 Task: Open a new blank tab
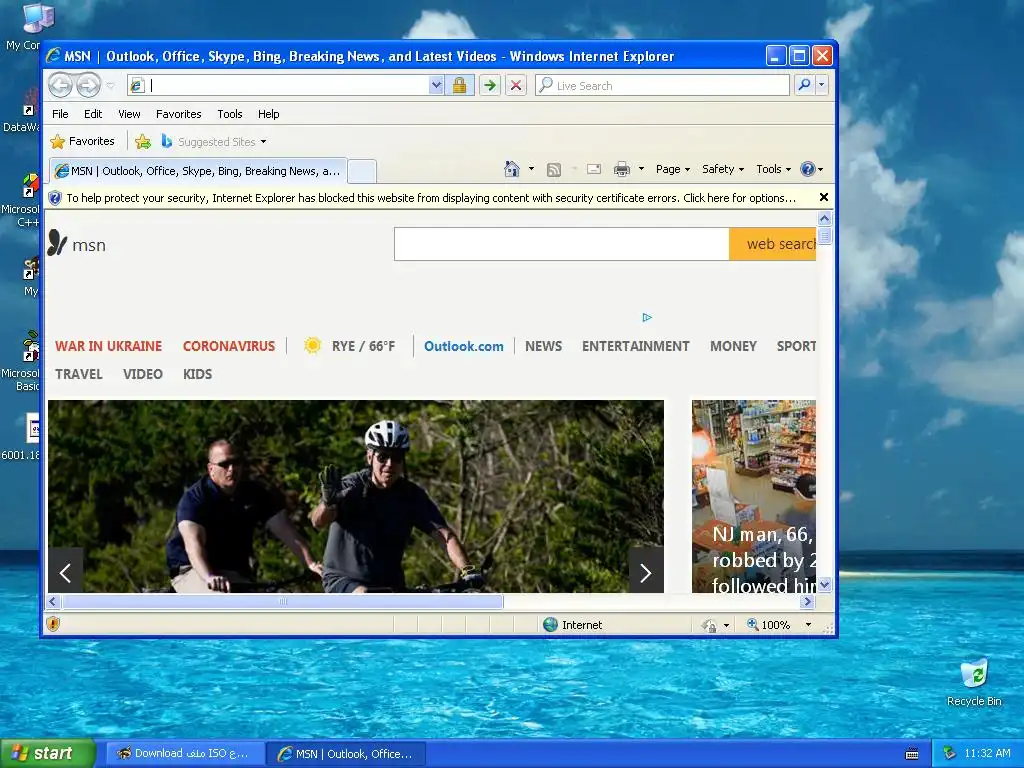coord(362,171)
